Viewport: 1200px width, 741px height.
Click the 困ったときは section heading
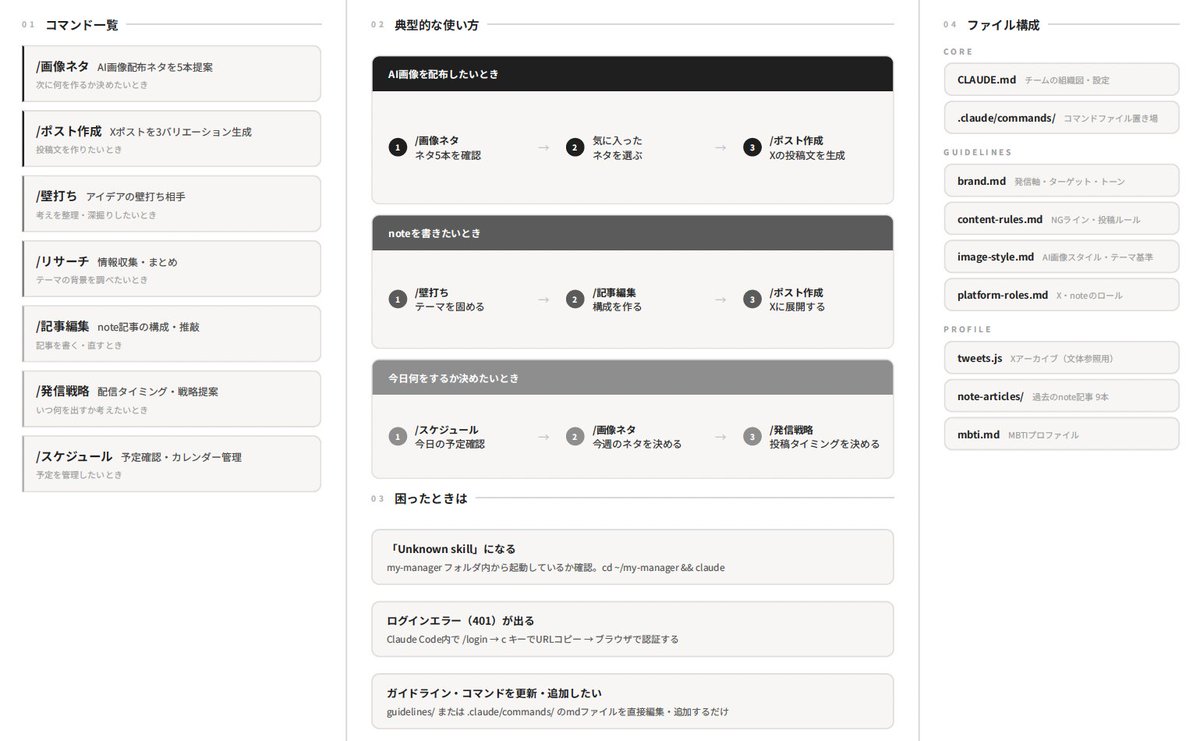click(x=431, y=498)
